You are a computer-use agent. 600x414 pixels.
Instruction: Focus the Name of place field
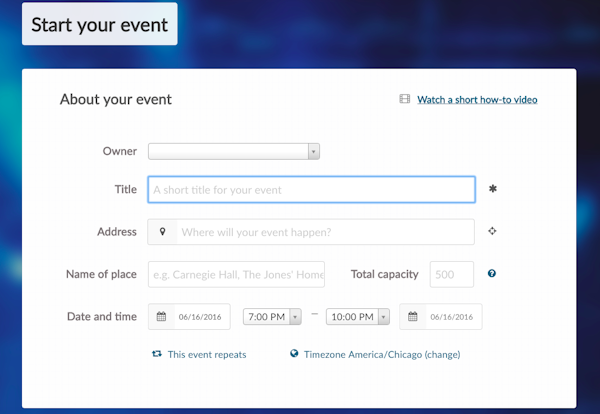[x=236, y=274]
